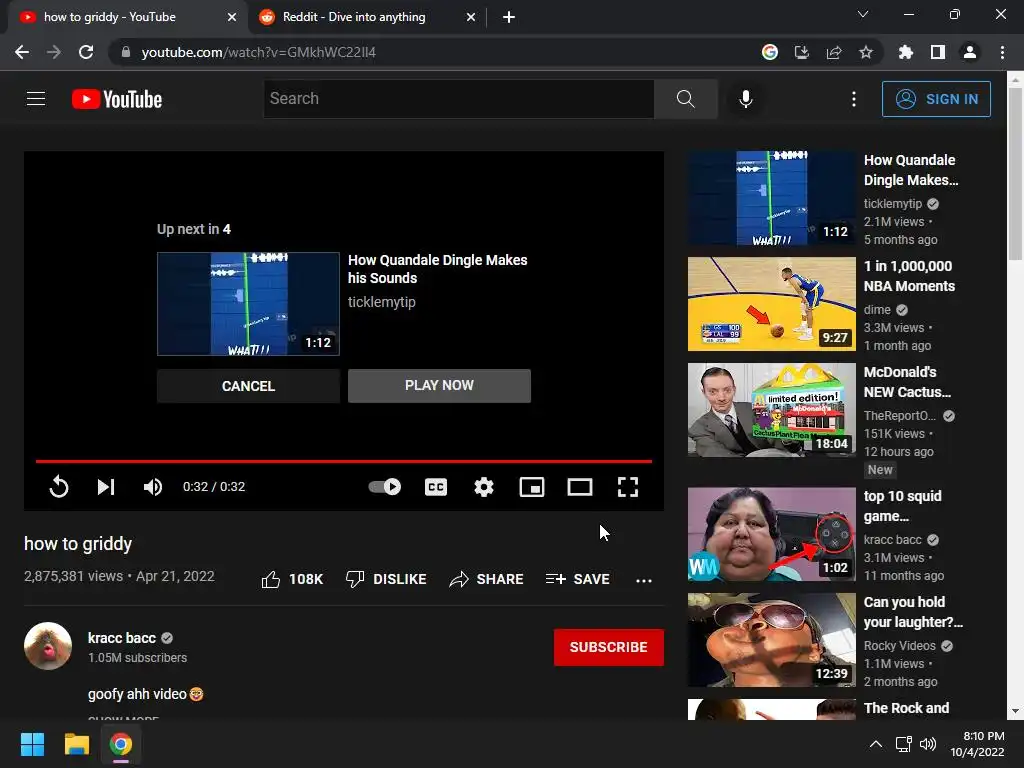Click the red video progress bar

344,461
